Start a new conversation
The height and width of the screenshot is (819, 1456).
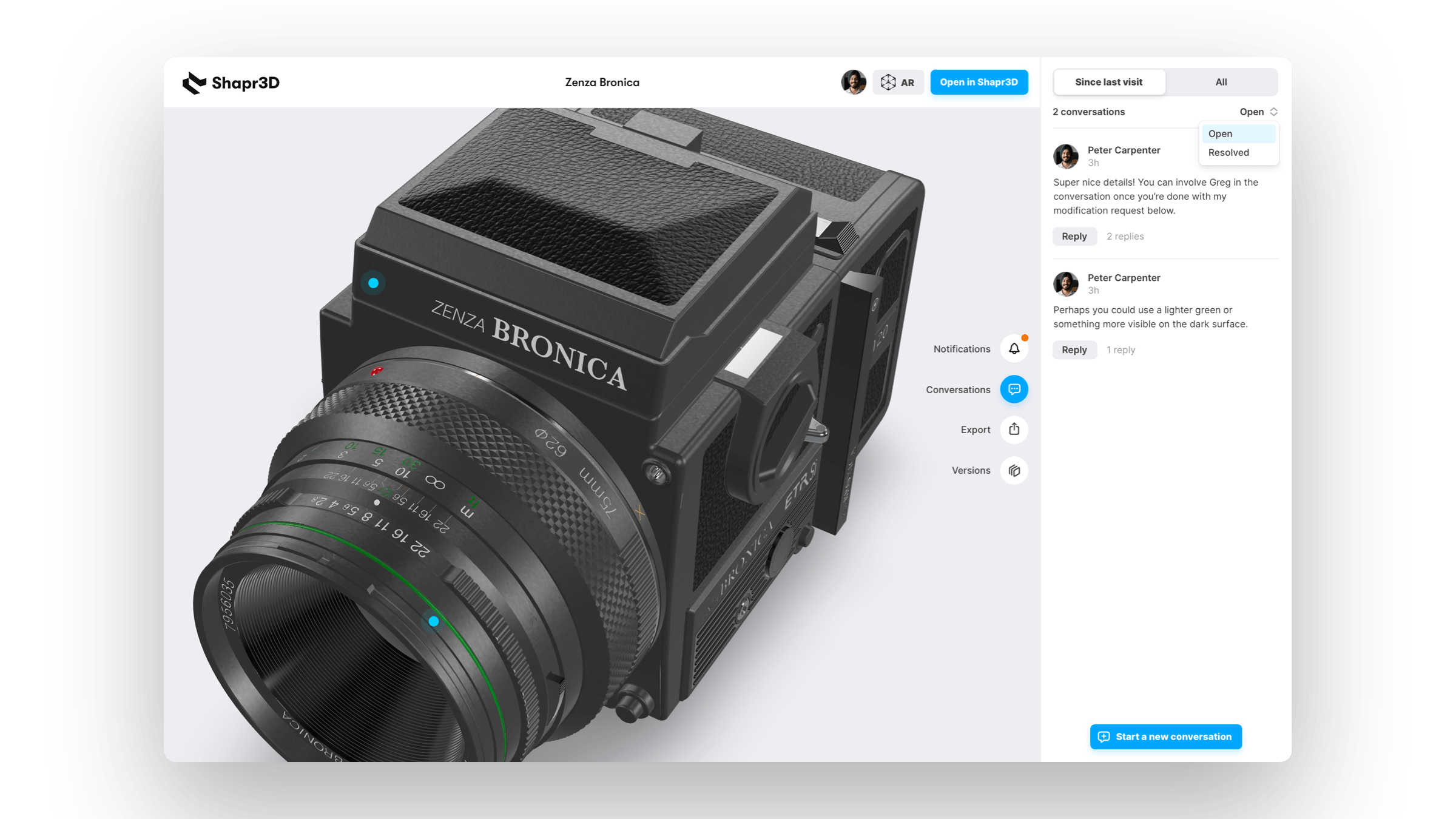[x=1165, y=736]
